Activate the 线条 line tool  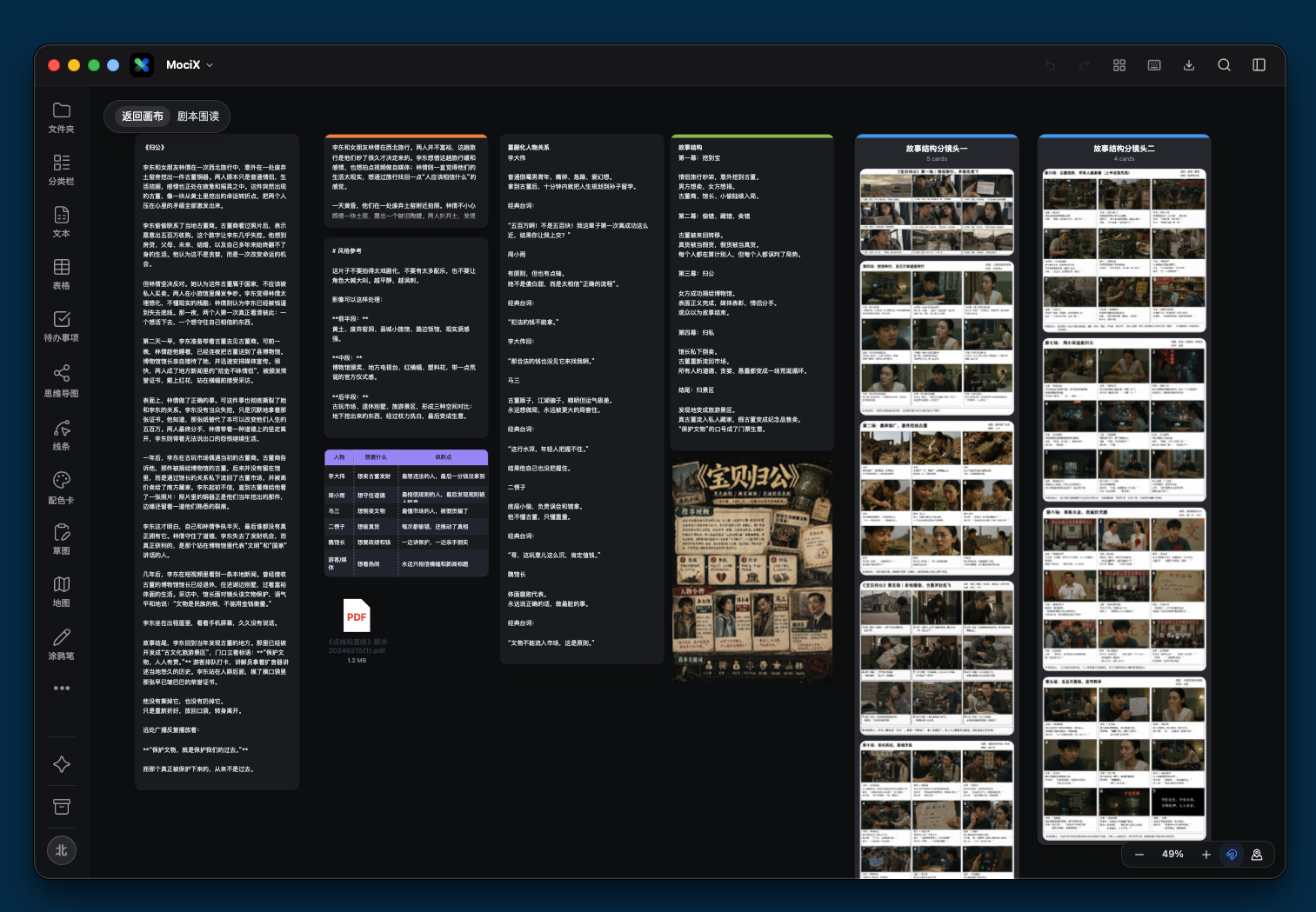61,435
